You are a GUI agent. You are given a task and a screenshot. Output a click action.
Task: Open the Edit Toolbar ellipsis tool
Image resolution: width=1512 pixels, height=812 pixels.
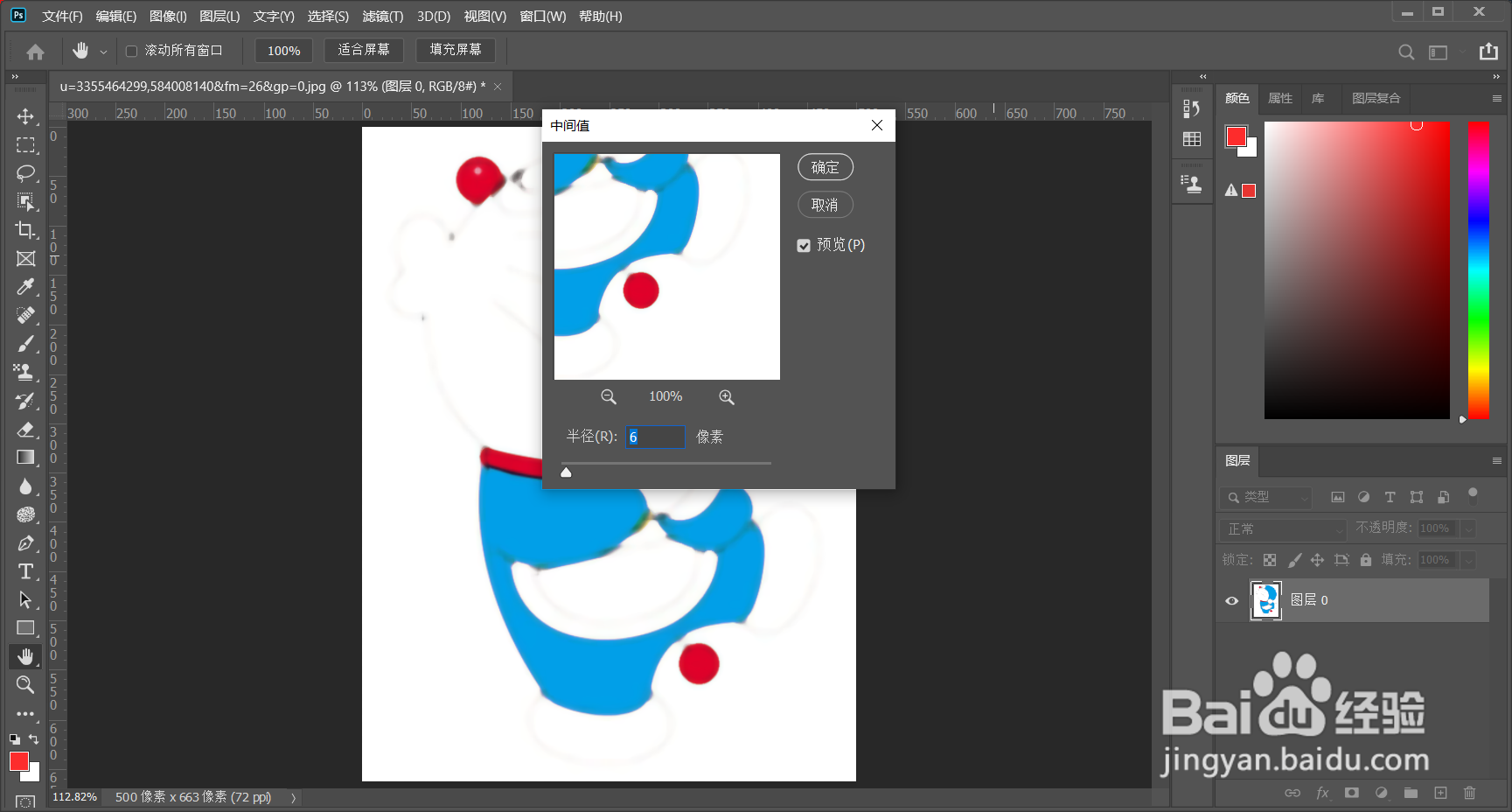pos(25,714)
